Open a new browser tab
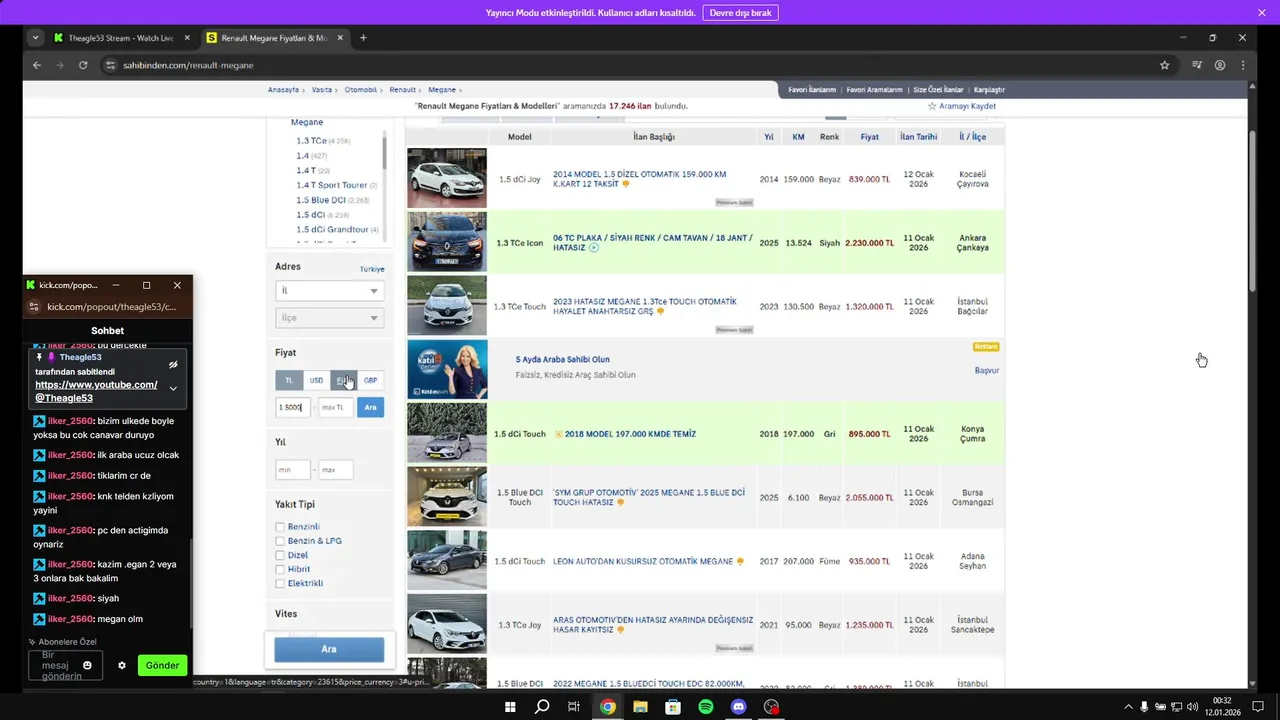1280x720 pixels. (x=363, y=38)
